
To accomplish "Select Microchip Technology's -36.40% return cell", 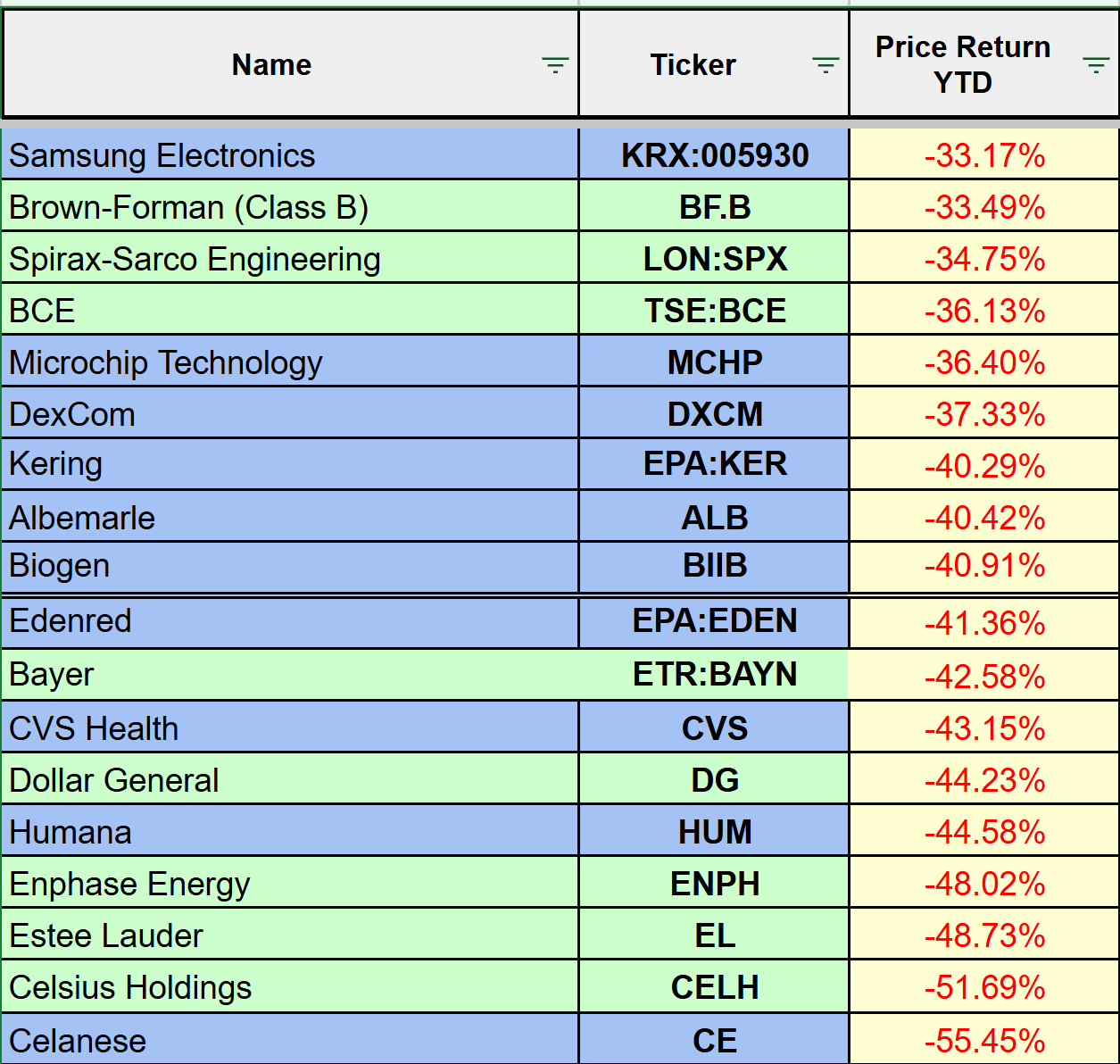I will pos(984,362).
